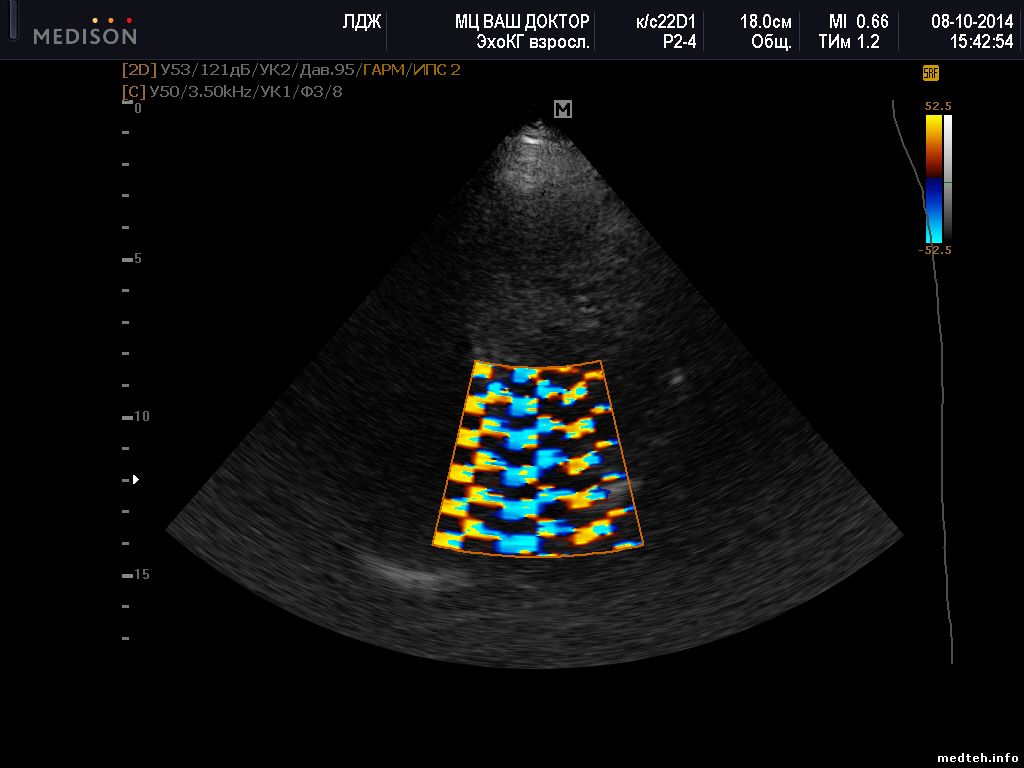The height and width of the screenshot is (768, 1024).
Task: Select the [C] color mode parameter label
Action: pos(133,91)
